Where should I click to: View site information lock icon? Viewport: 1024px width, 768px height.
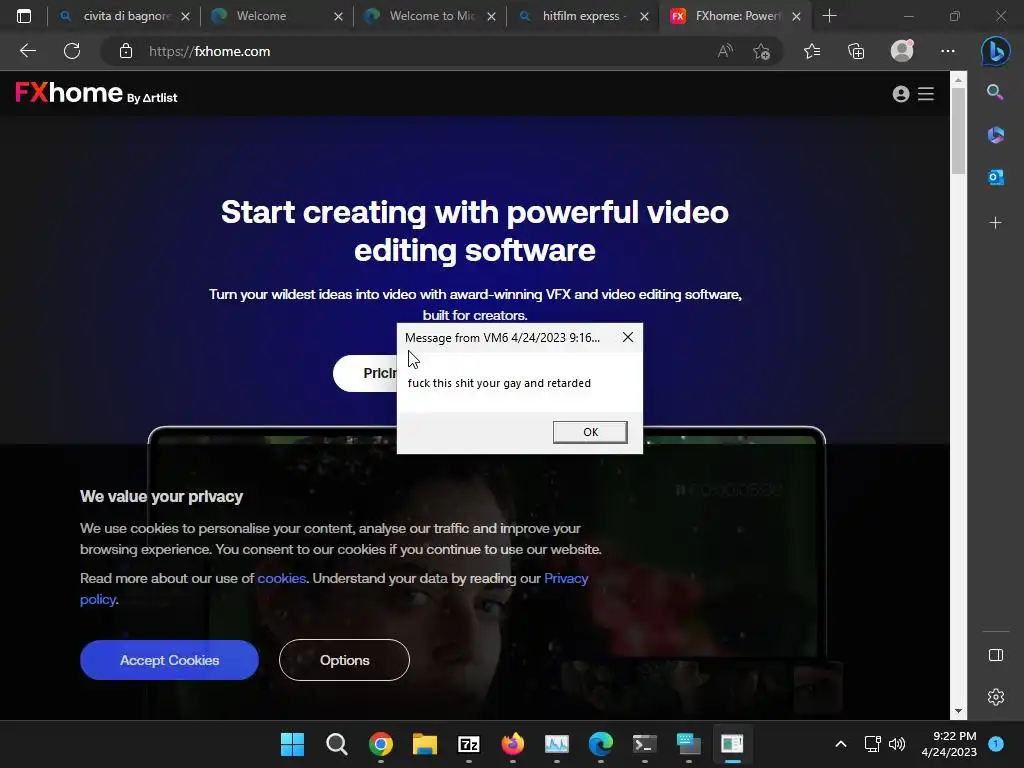126,51
